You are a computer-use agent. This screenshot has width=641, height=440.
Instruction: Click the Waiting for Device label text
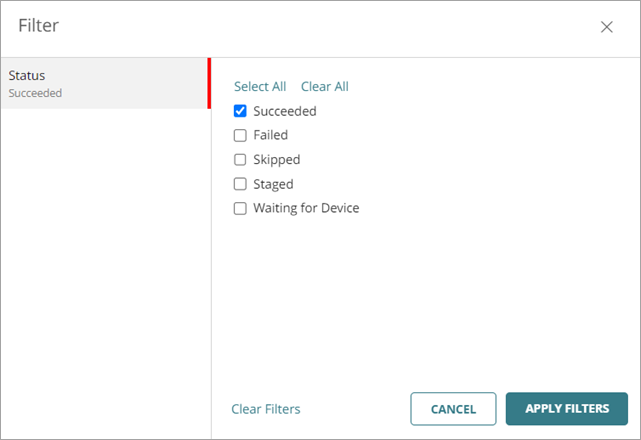306,208
